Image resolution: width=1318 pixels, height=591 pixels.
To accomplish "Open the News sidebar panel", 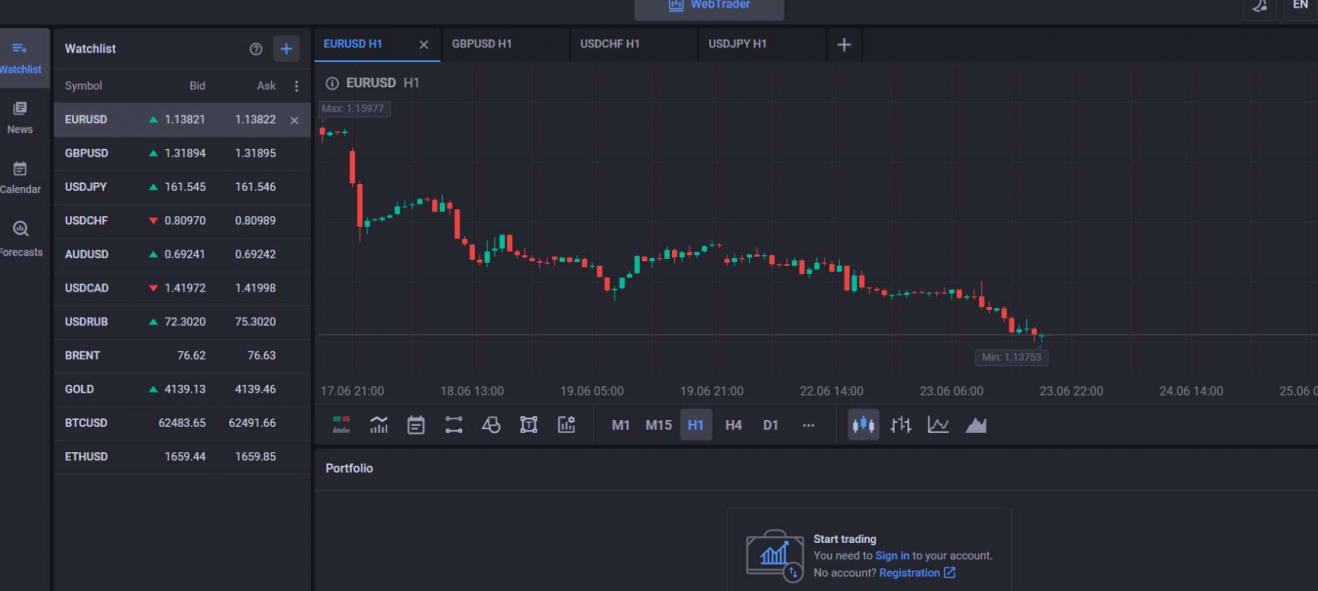I will pyautogui.click(x=20, y=117).
